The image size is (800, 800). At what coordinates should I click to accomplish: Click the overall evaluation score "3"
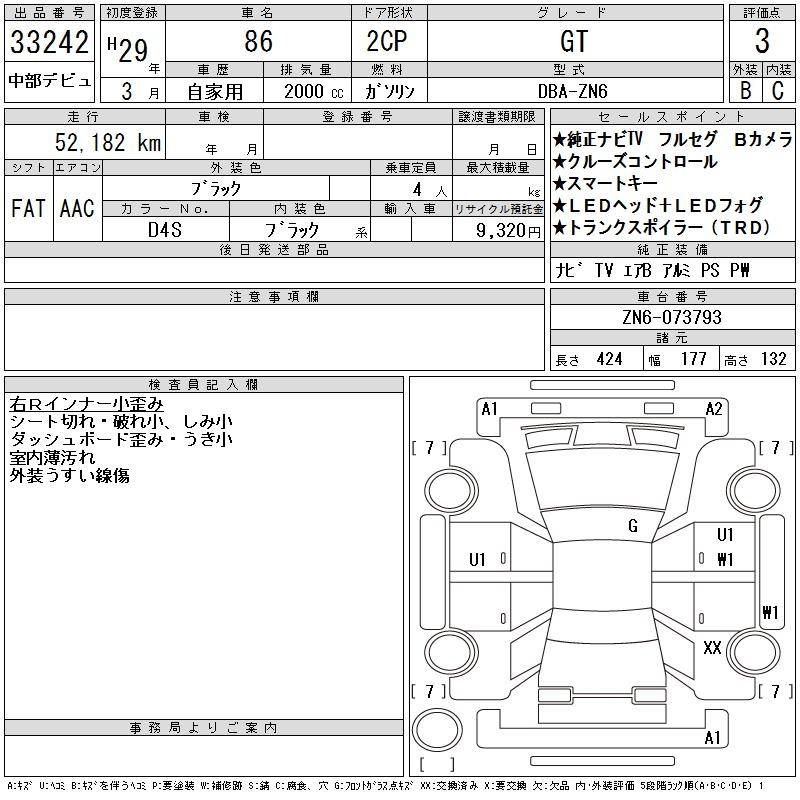coord(762,41)
